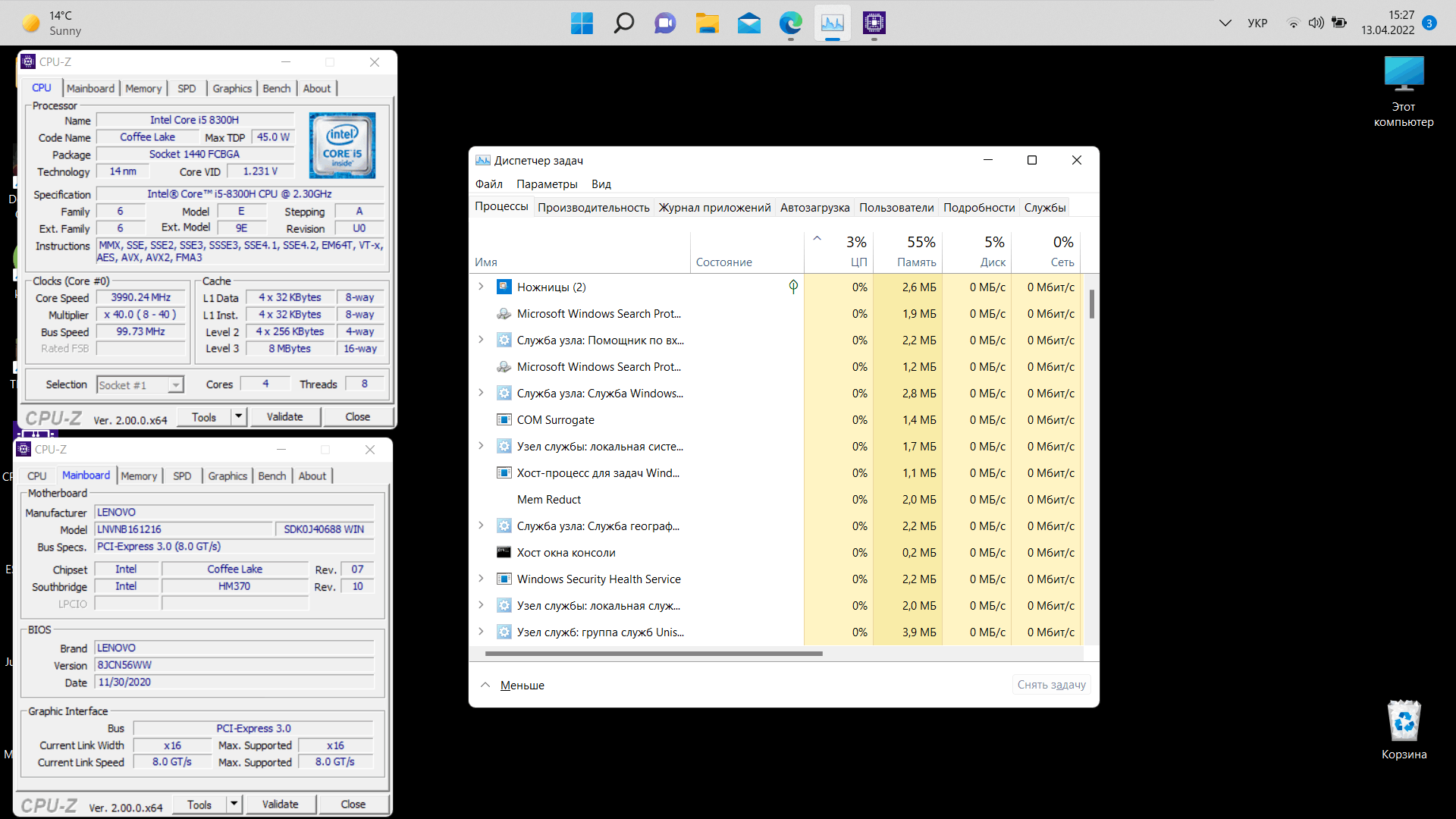Select Параметры menu in Task Manager
The height and width of the screenshot is (819, 1456).
point(547,184)
